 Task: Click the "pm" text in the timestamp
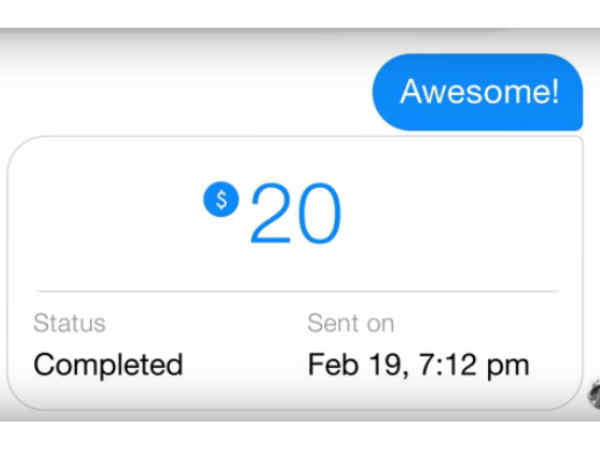(x=509, y=366)
